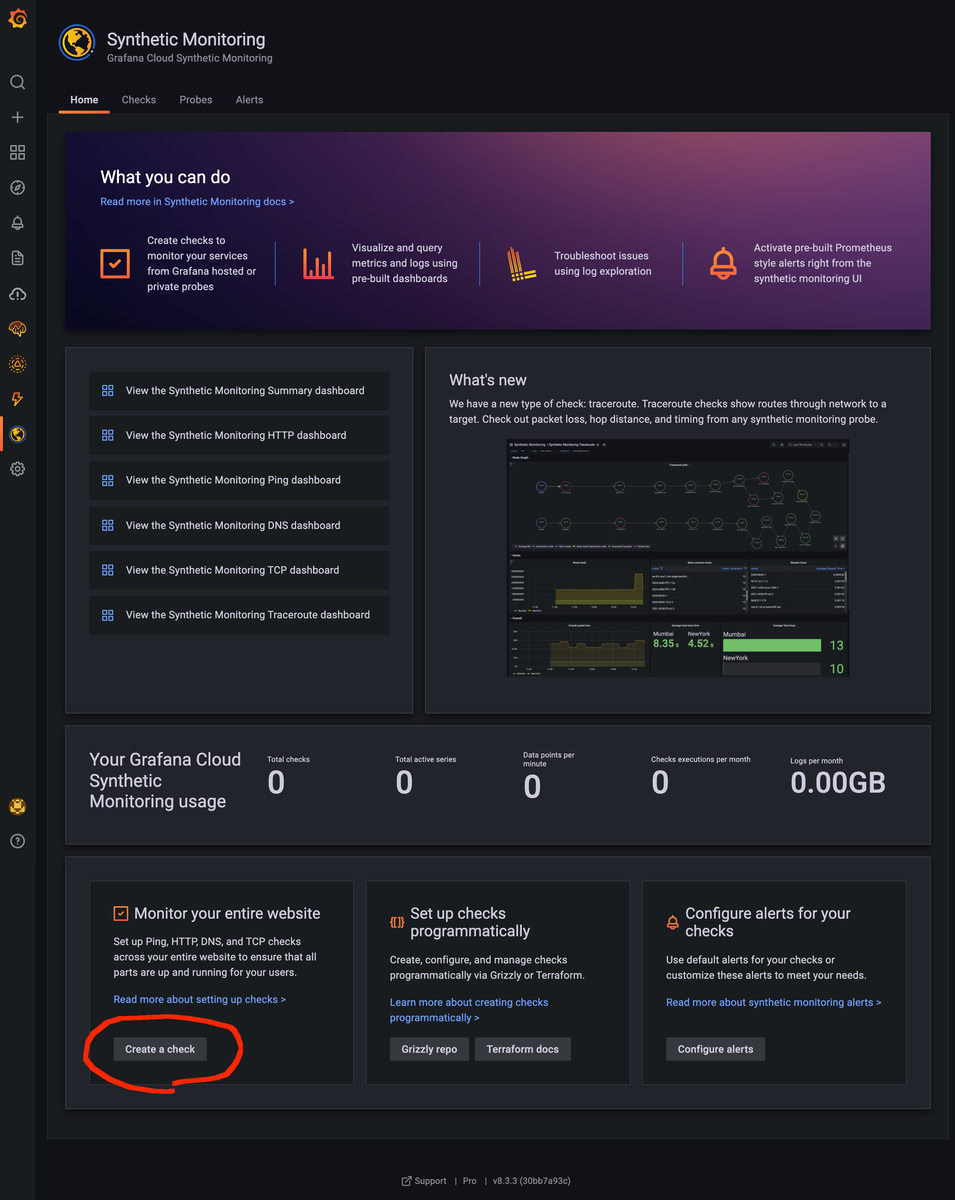View the Synthetic Monitoring Summary dashboard

239,391
